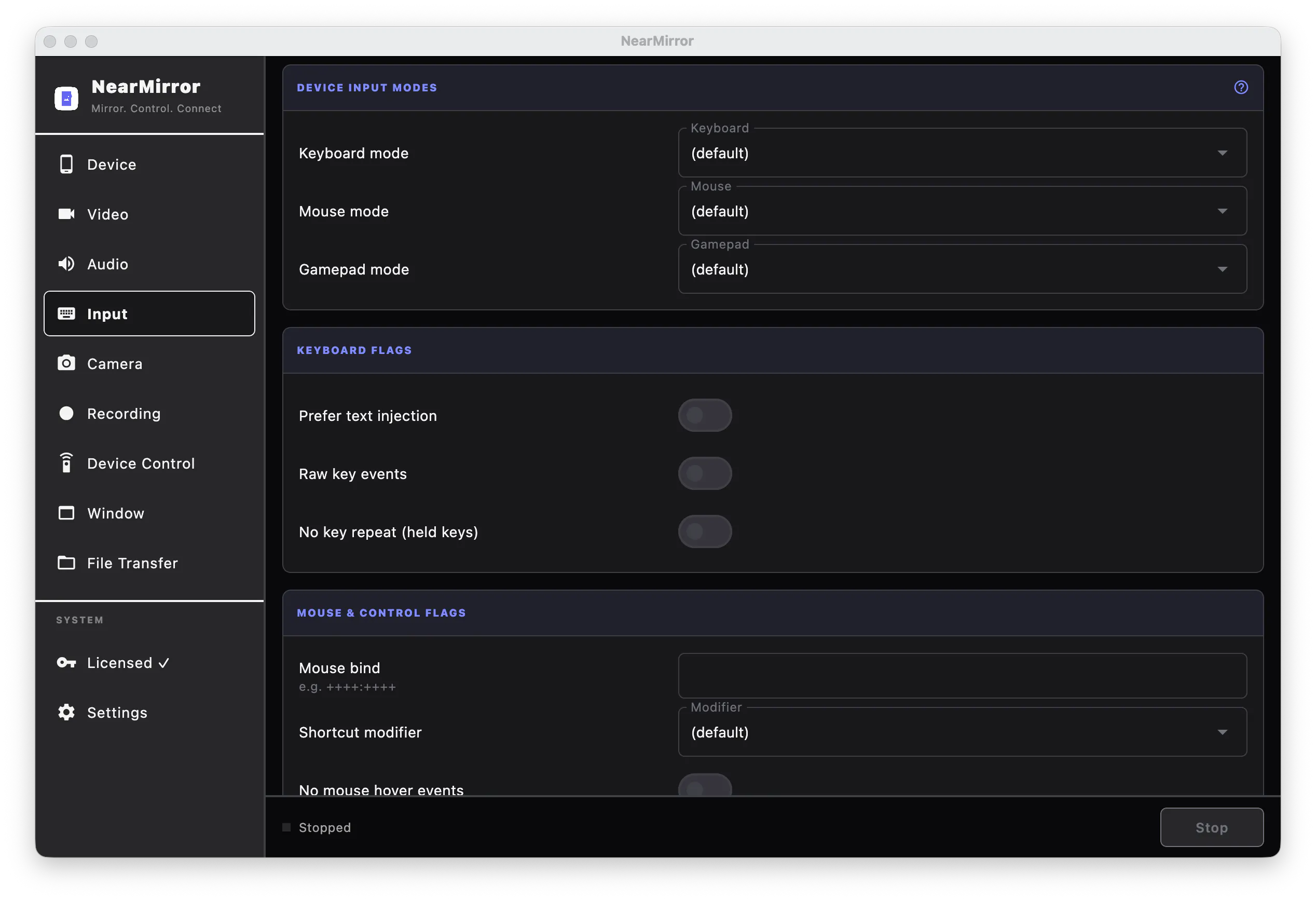Turn on Raw key events
This screenshot has height=901, width=1316.
pos(705,473)
